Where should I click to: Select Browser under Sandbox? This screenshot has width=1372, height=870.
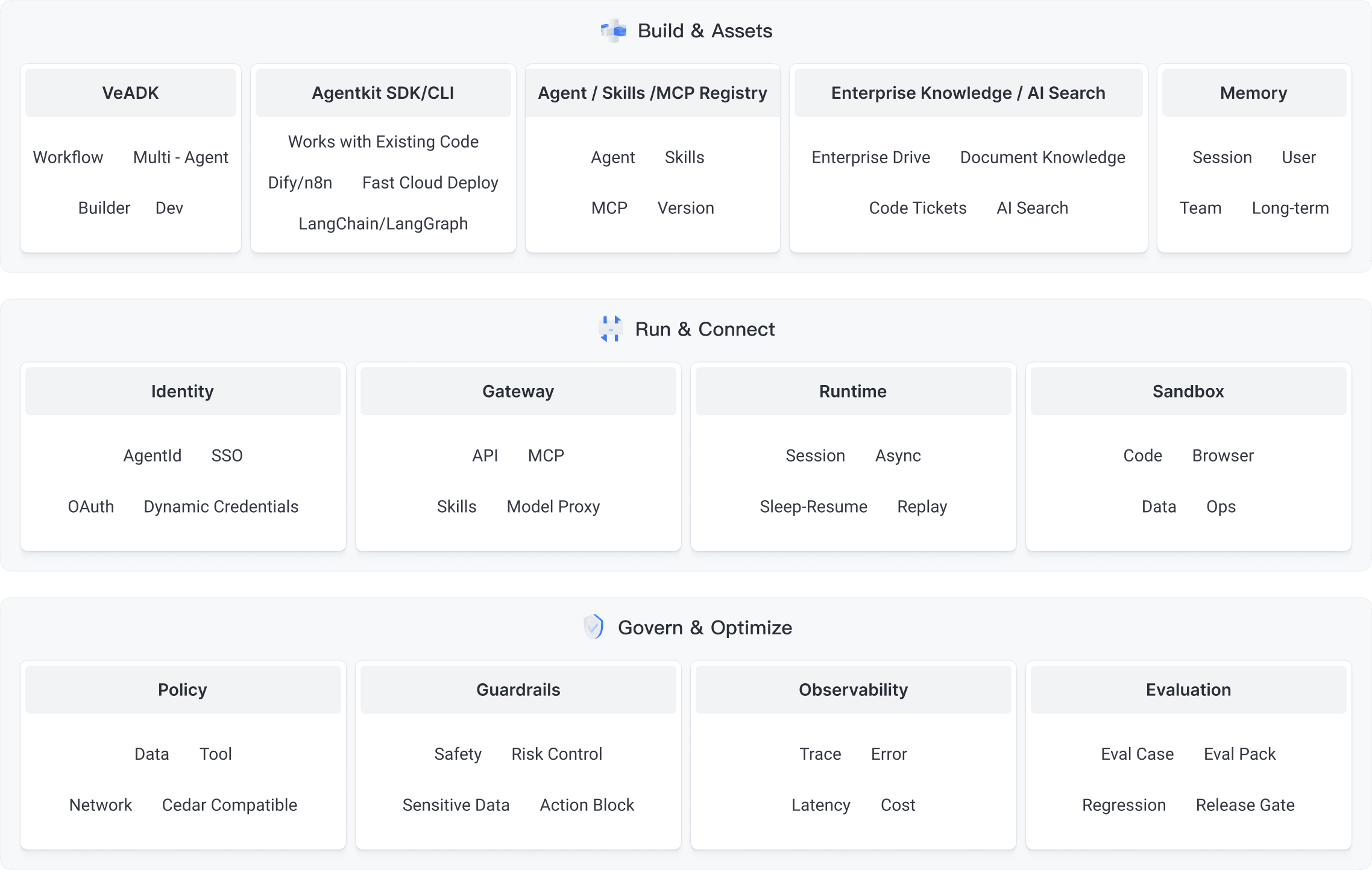(x=1223, y=455)
